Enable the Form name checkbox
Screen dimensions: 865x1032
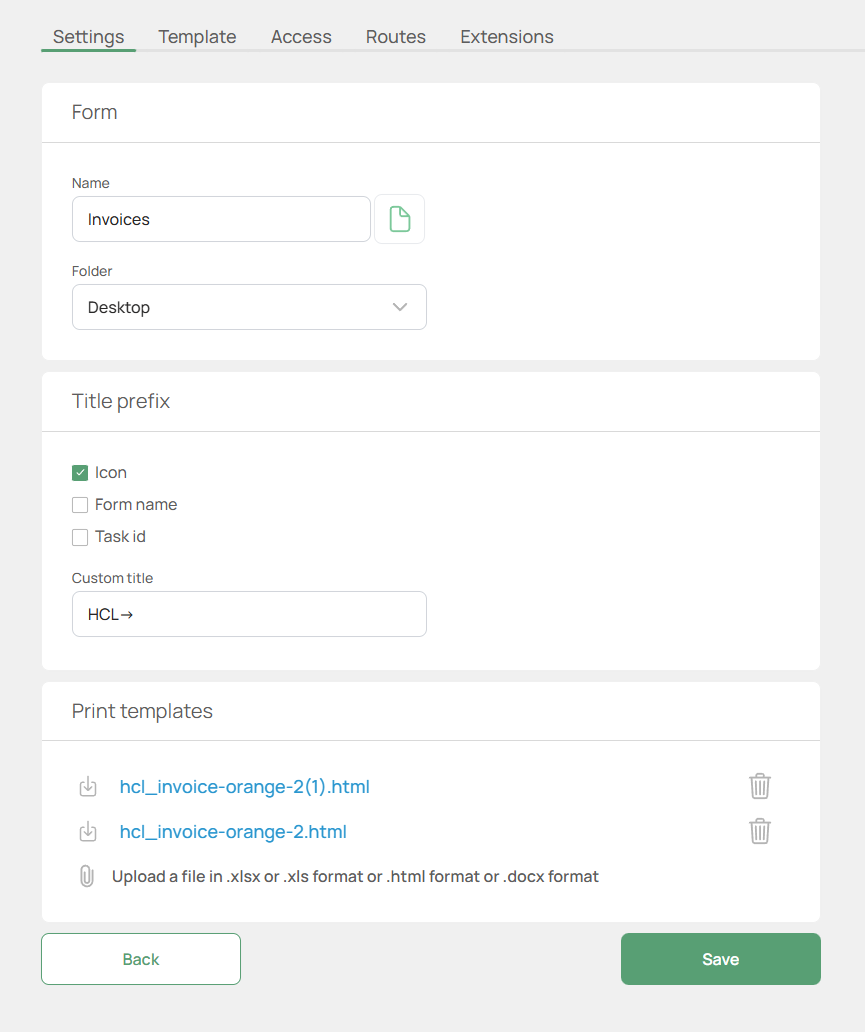tap(79, 504)
